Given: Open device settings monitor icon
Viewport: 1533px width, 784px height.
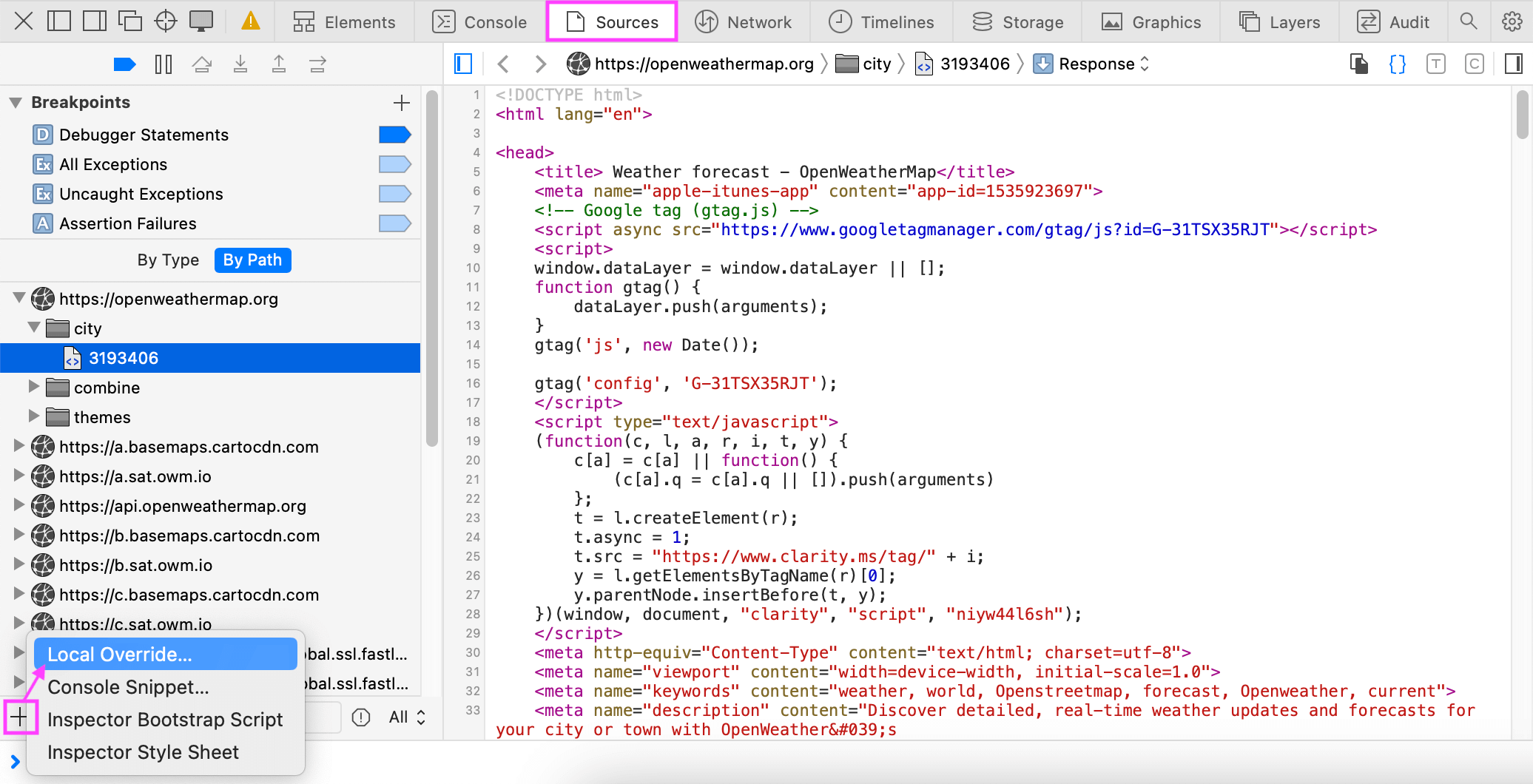Looking at the screenshot, I should pos(201,21).
